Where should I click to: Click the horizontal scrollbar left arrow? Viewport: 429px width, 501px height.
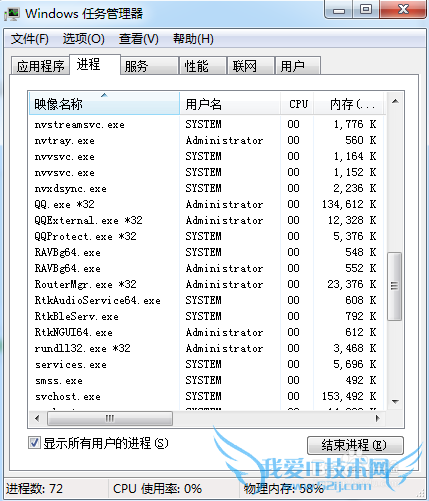(x=37, y=418)
